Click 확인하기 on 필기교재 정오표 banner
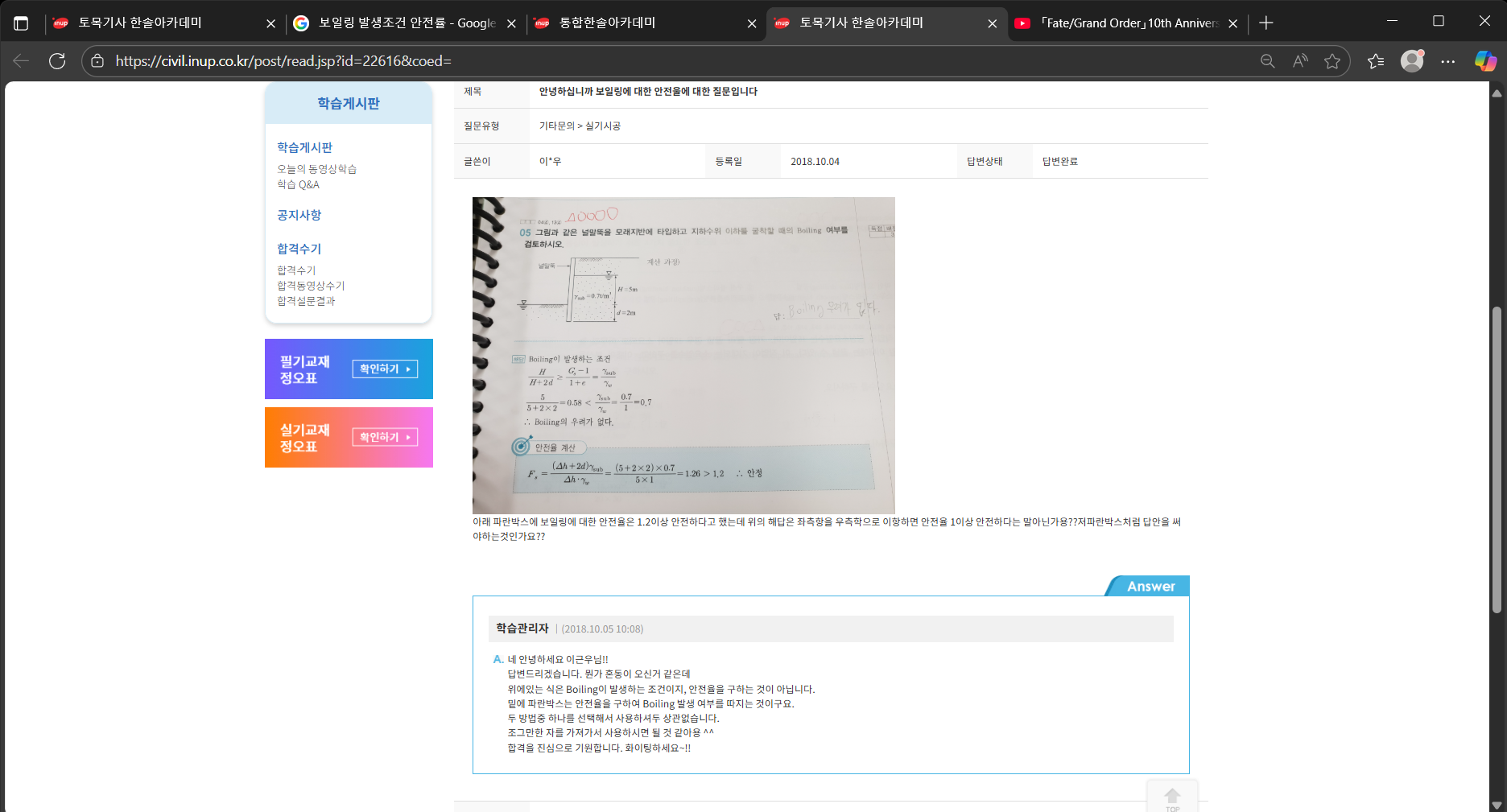 point(385,369)
